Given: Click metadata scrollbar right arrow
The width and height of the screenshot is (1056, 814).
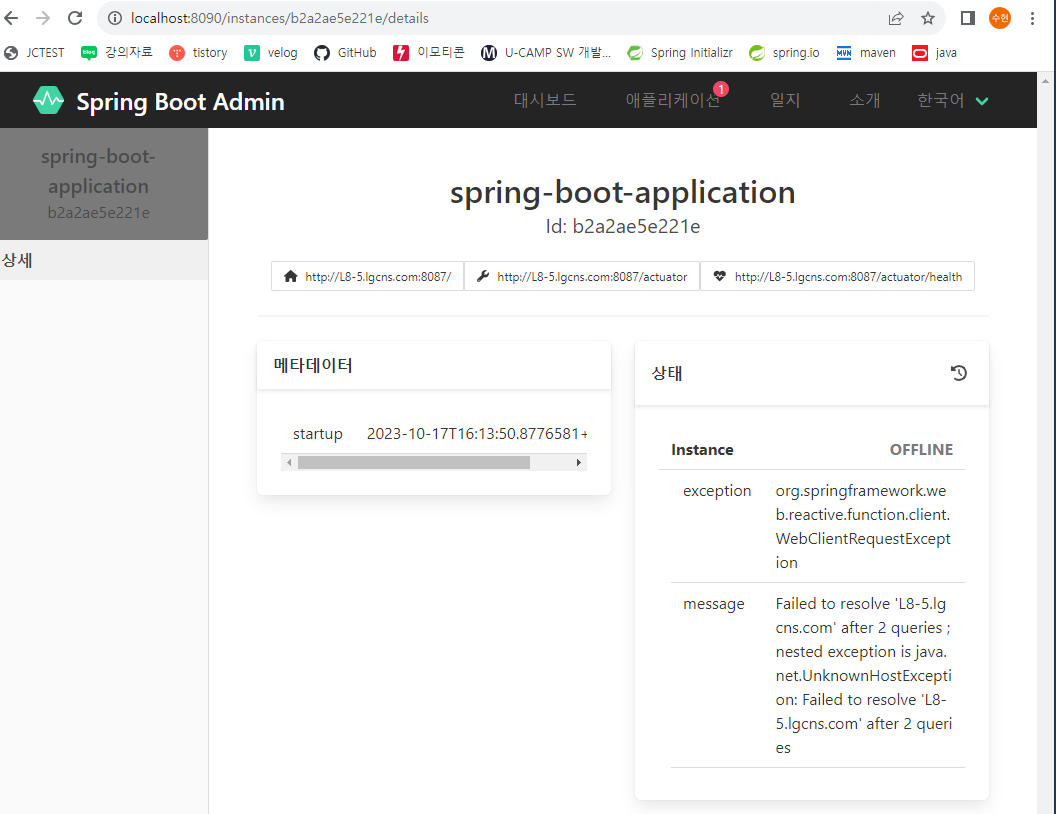Looking at the screenshot, I should (579, 463).
